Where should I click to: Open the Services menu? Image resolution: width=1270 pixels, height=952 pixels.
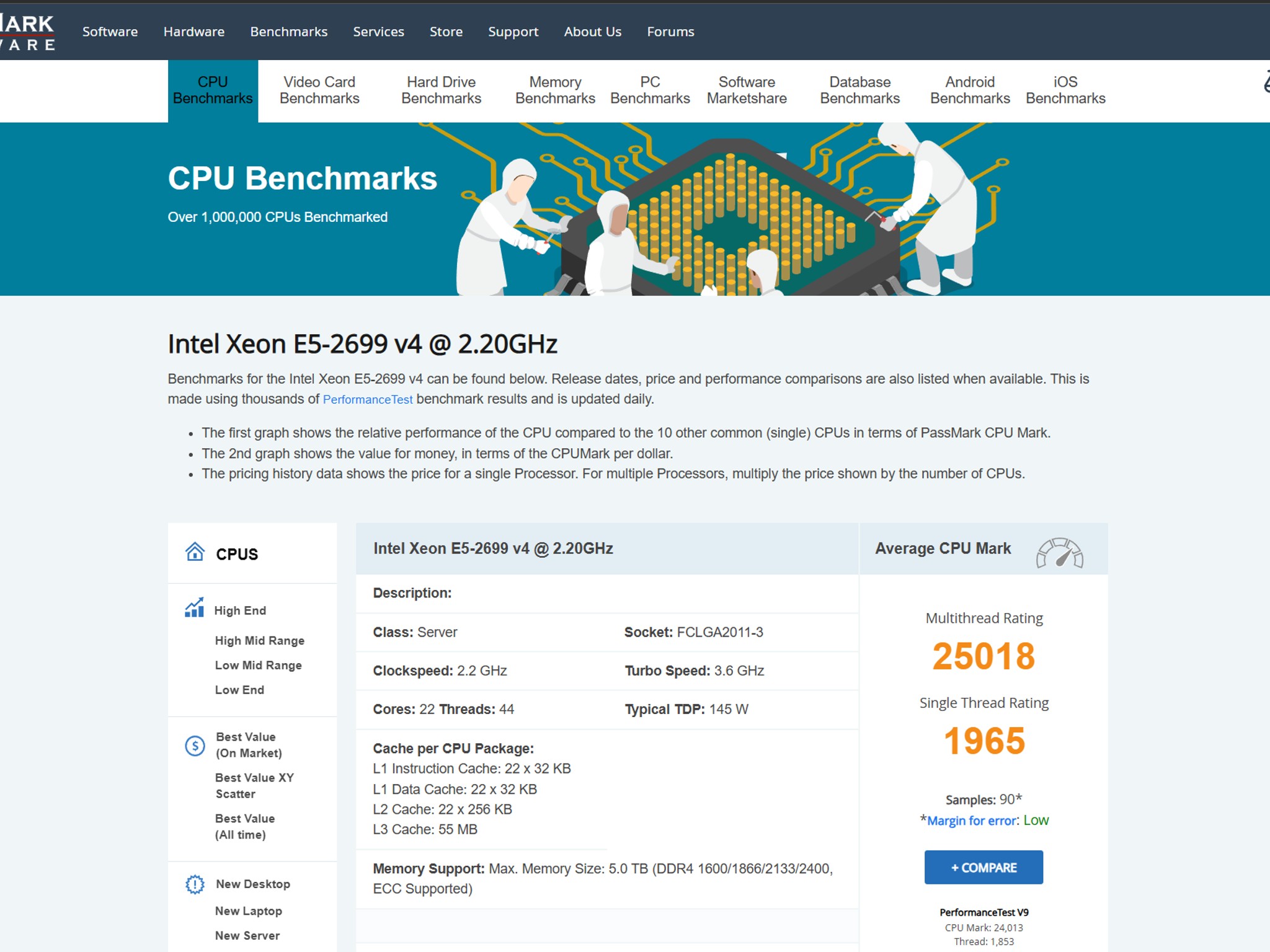[378, 32]
